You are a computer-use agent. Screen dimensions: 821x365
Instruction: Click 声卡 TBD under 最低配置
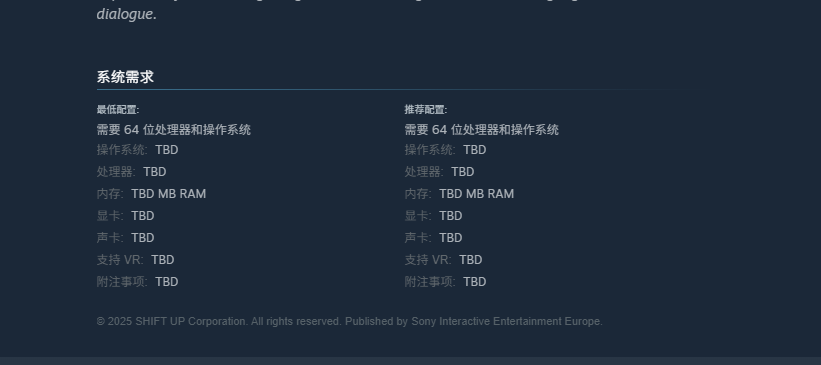tap(126, 238)
